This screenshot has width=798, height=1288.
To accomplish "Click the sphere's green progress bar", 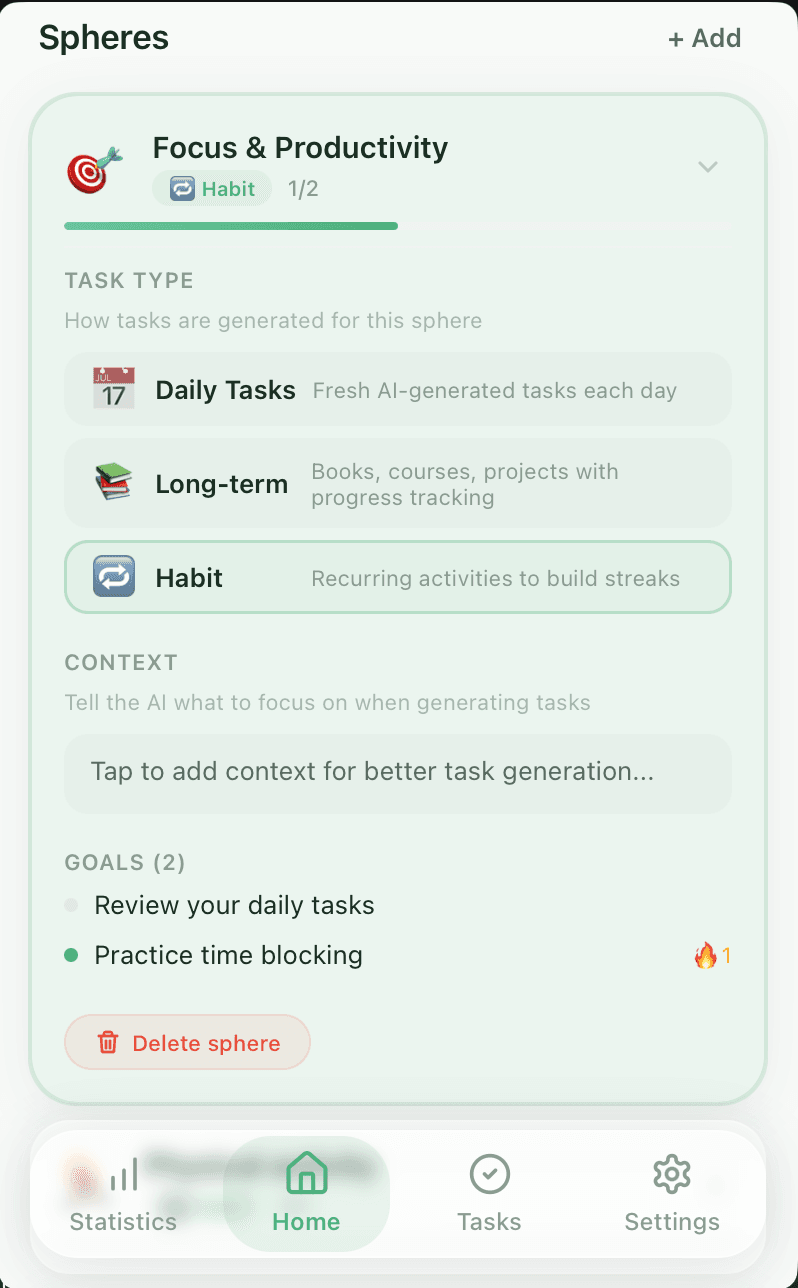I will point(231,226).
